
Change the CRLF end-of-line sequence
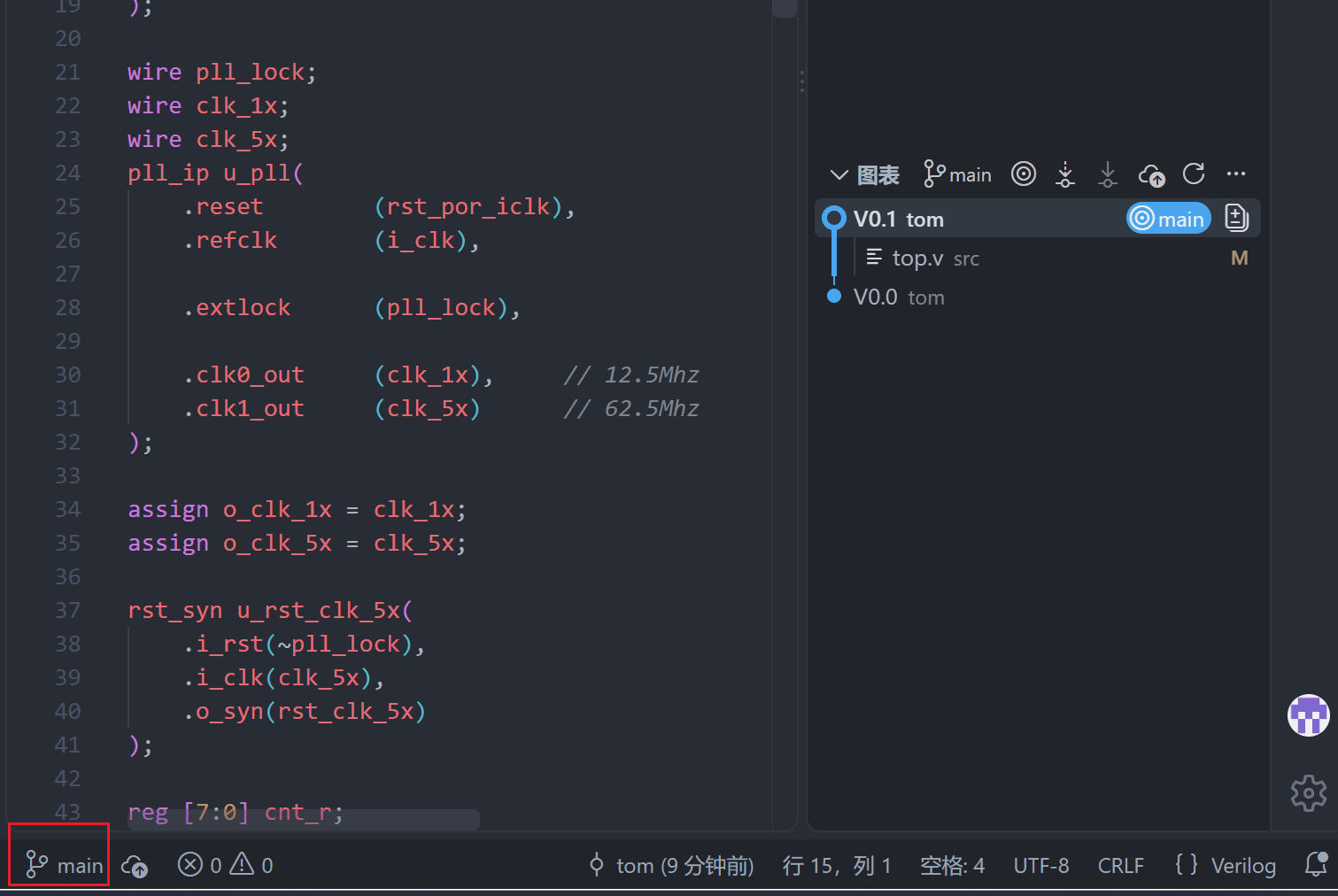point(1120,865)
